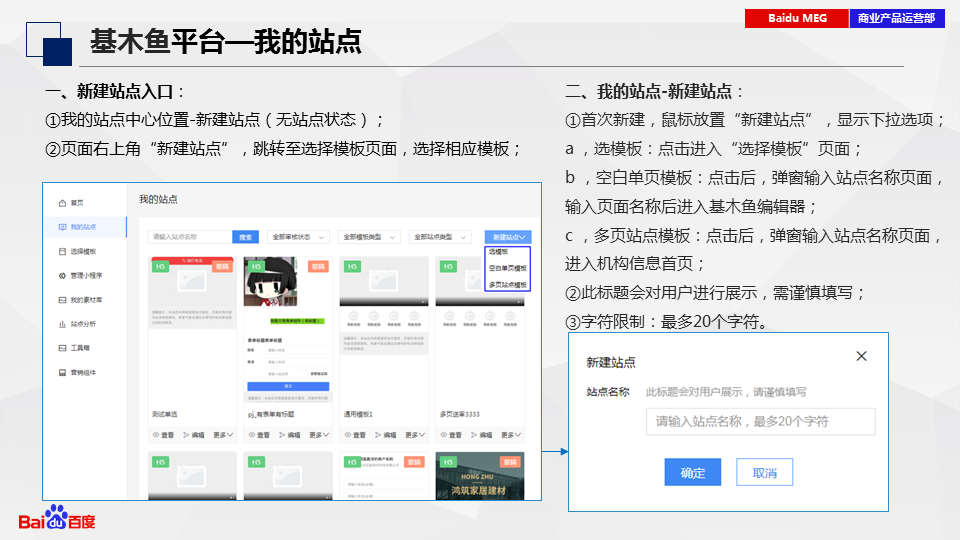This screenshot has height=540, width=960.
Task: Expand 更多 under pj_有表单有标题
Action: pos(319,435)
